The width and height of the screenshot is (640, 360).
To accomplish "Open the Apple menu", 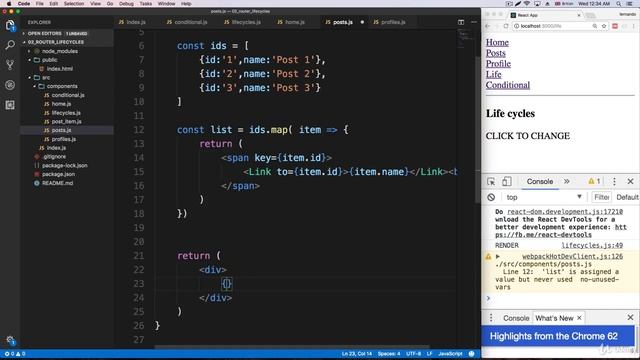I will [x=9, y=4].
